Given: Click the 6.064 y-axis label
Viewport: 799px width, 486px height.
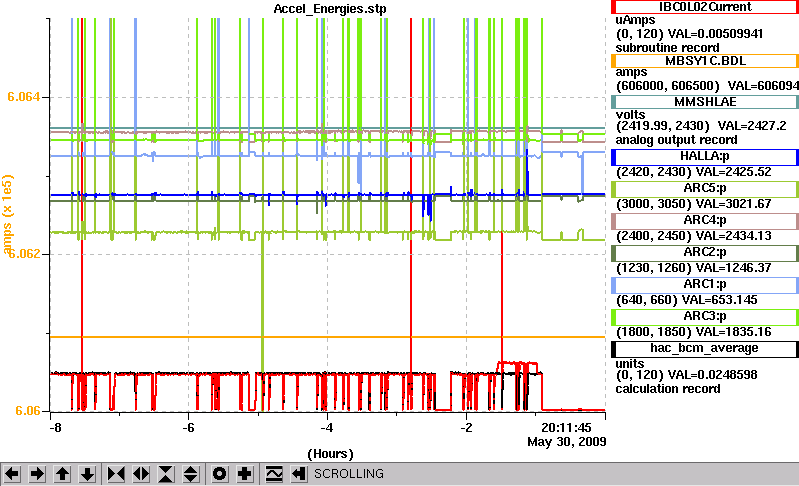Looking at the screenshot, I should (23, 97).
